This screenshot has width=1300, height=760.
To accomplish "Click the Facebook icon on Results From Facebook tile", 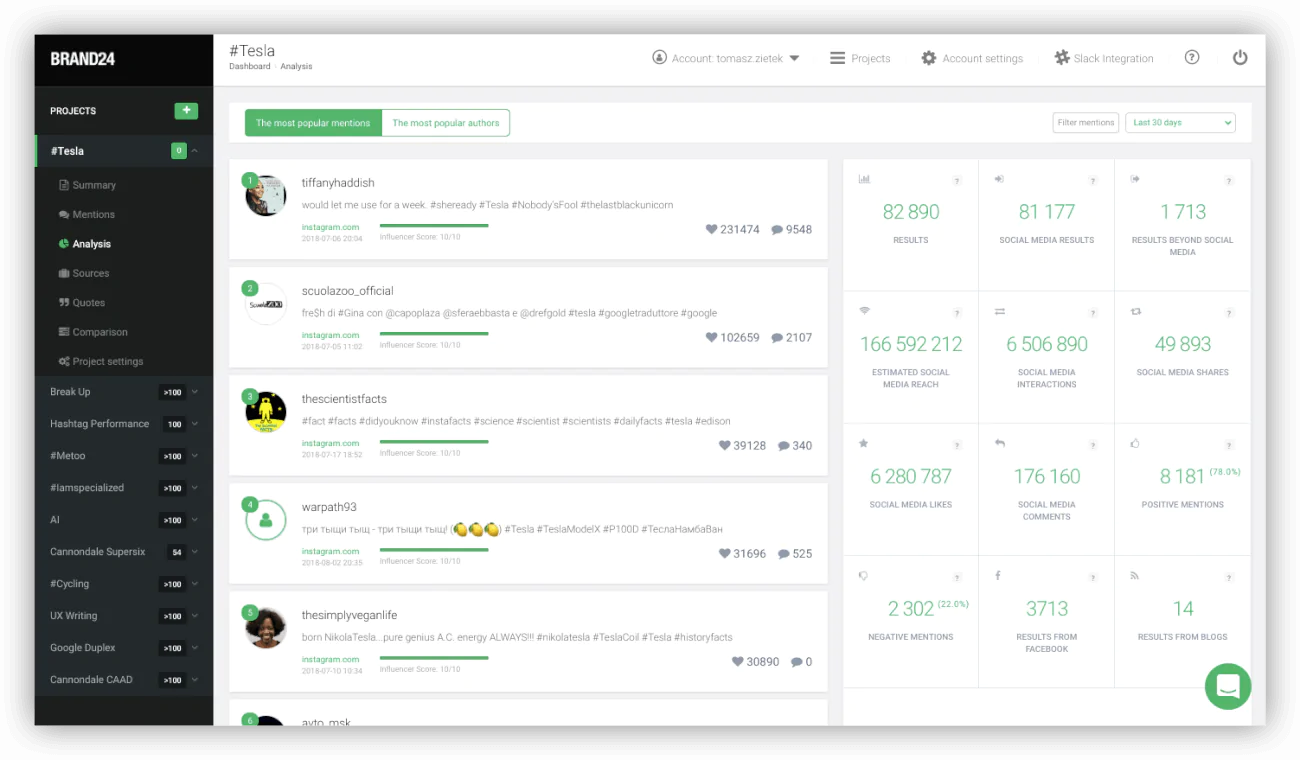I will (x=999, y=576).
